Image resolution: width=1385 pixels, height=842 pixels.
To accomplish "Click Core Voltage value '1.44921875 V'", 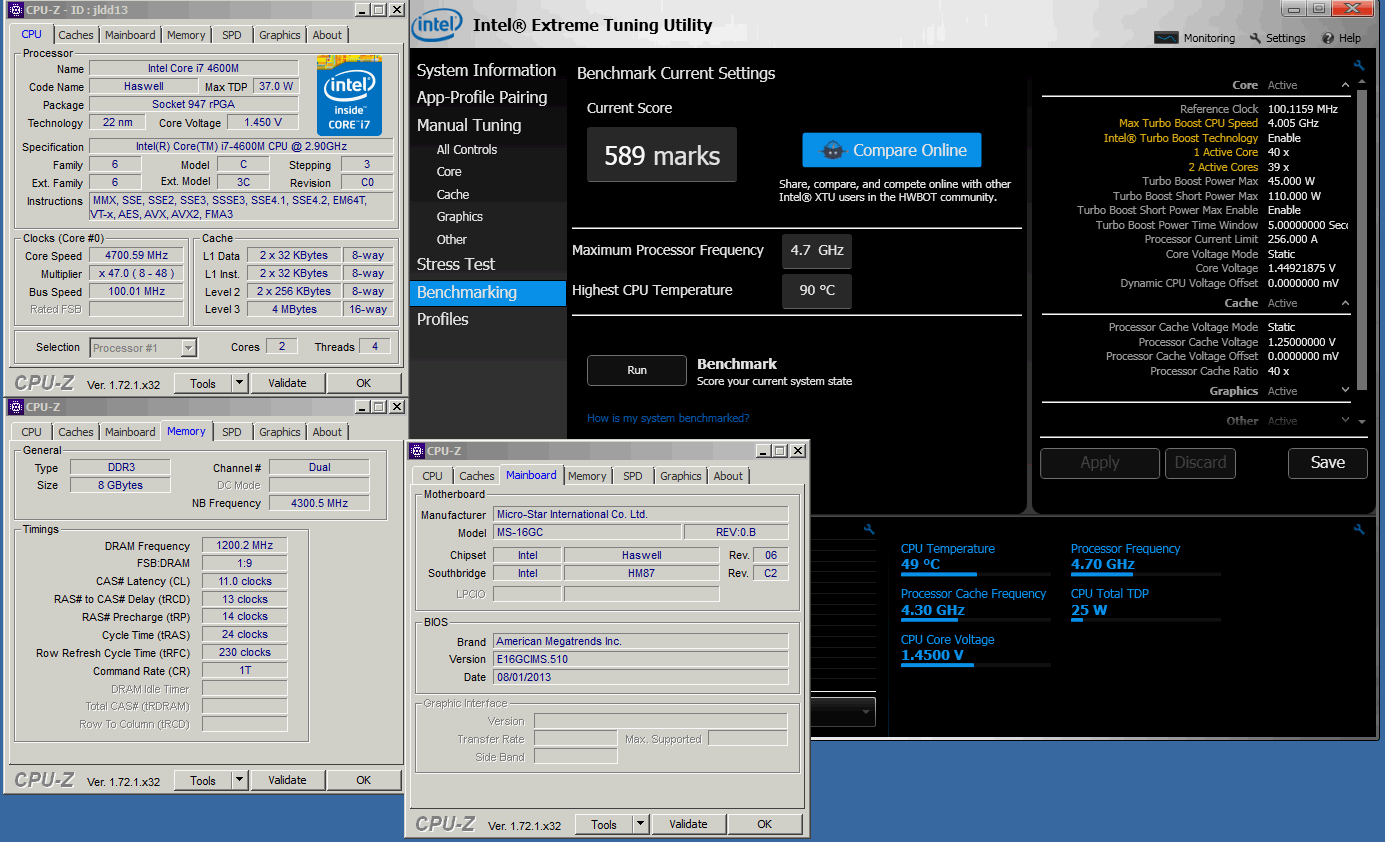I will click(x=1301, y=269).
